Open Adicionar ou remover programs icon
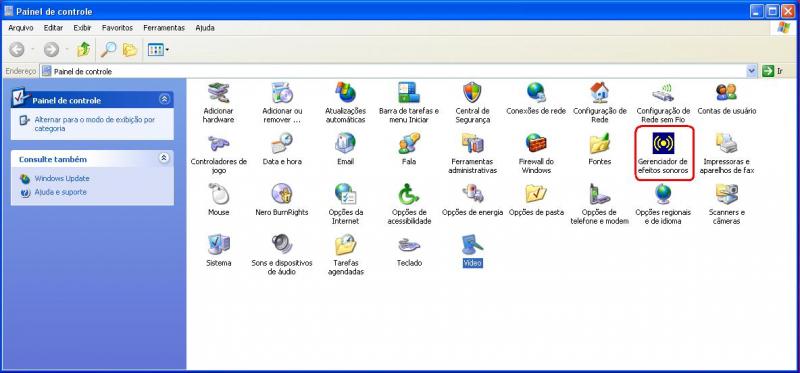This screenshot has width=800, height=373. coord(282,102)
